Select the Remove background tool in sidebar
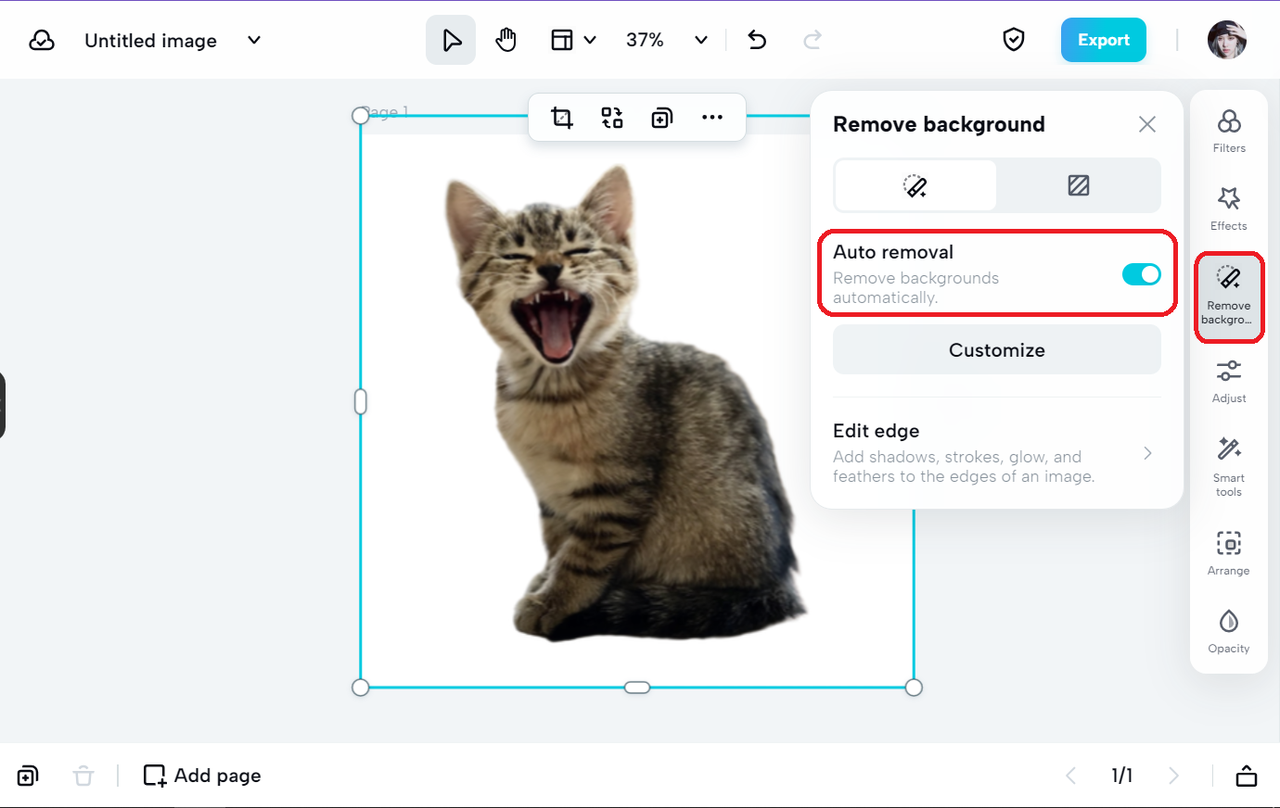This screenshot has width=1280, height=808. 1229,296
